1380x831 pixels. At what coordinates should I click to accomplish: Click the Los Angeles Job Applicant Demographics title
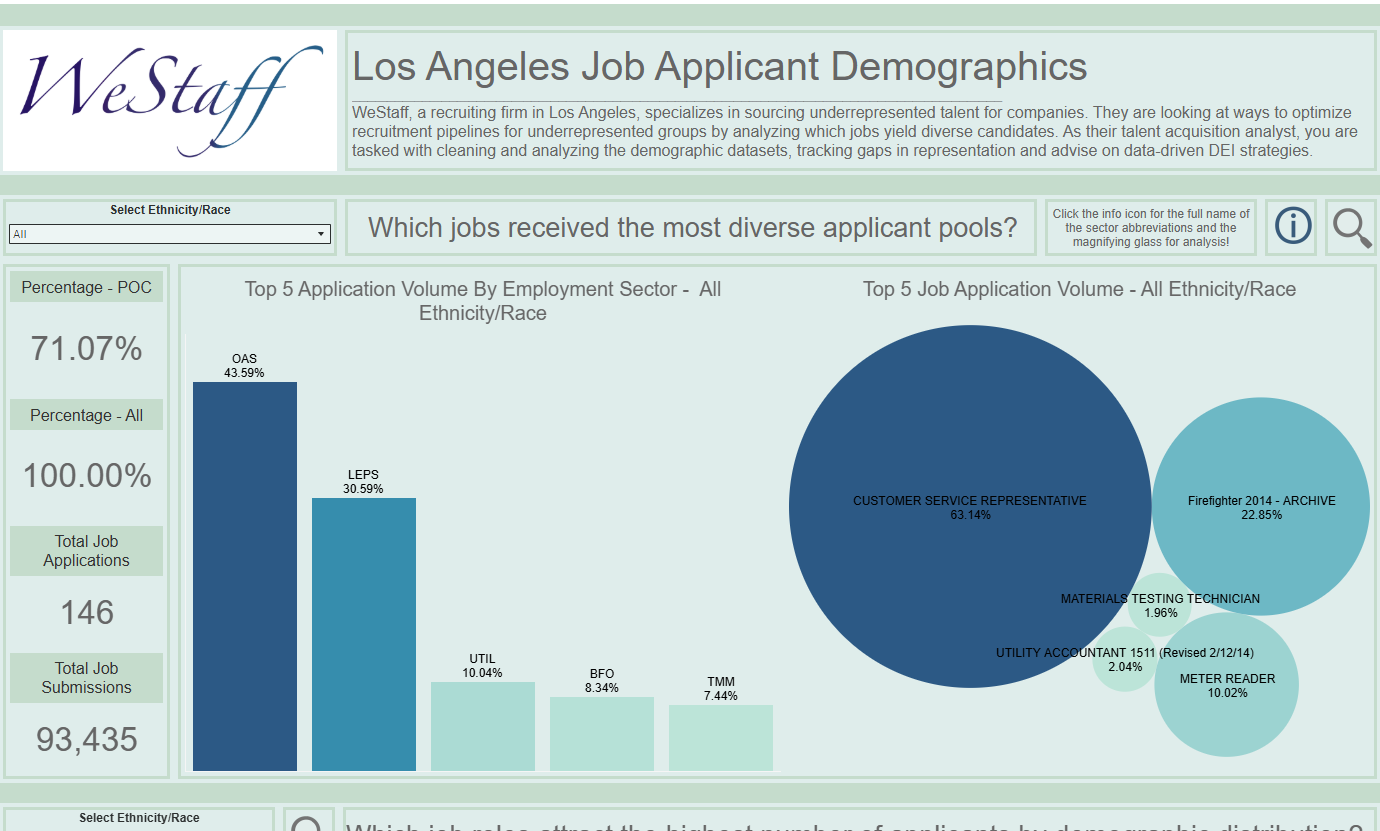coord(720,67)
